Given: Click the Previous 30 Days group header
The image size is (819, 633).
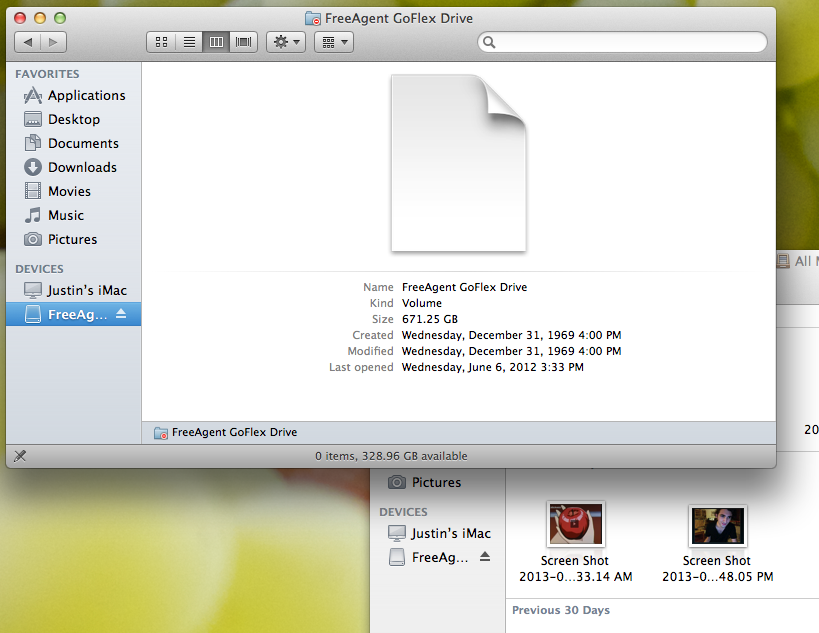Looking at the screenshot, I should point(561,610).
